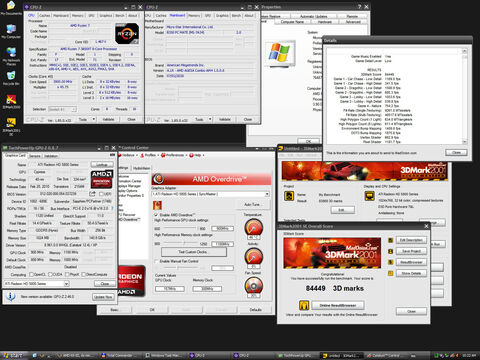Click the BIOS export icon in GPU-Z
The image size is (480, 360).
pos(92,194)
